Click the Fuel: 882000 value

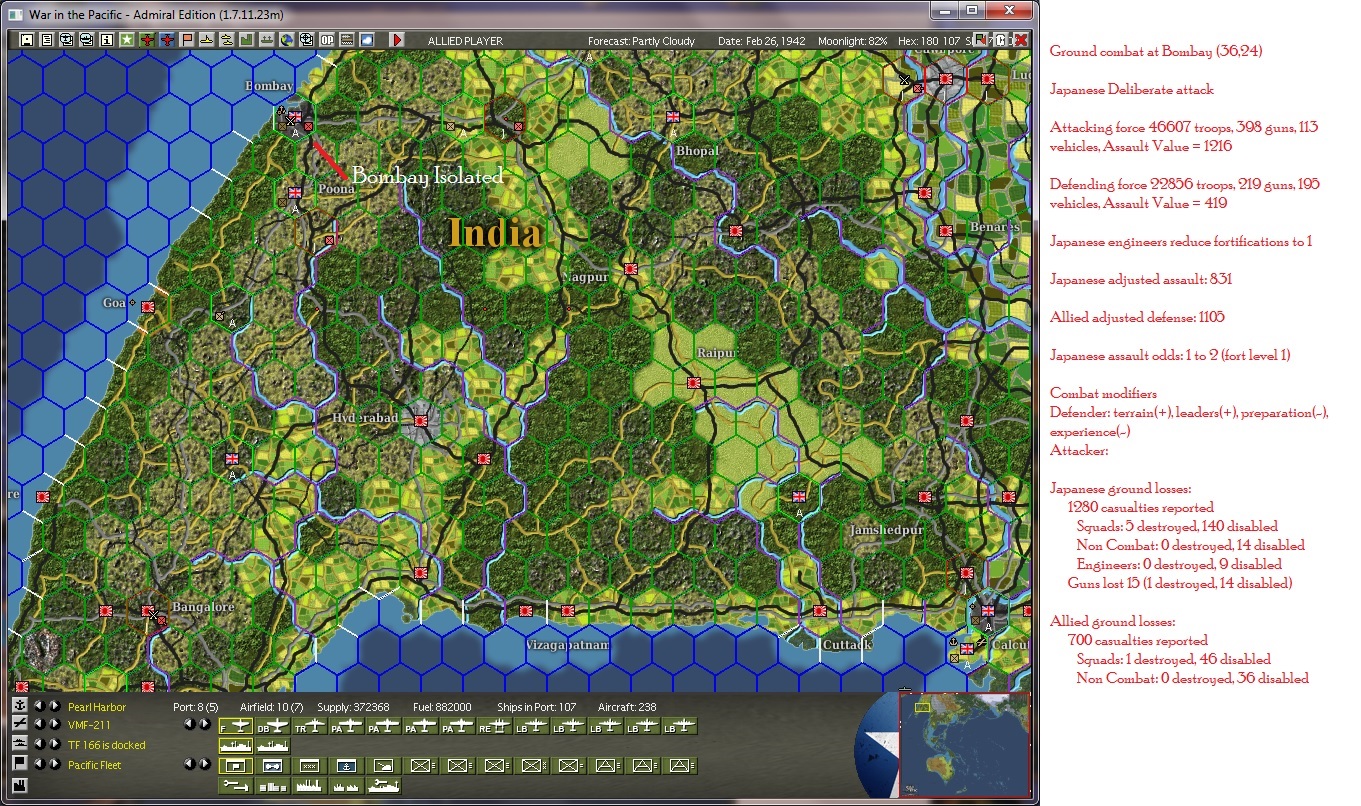point(442,707)
